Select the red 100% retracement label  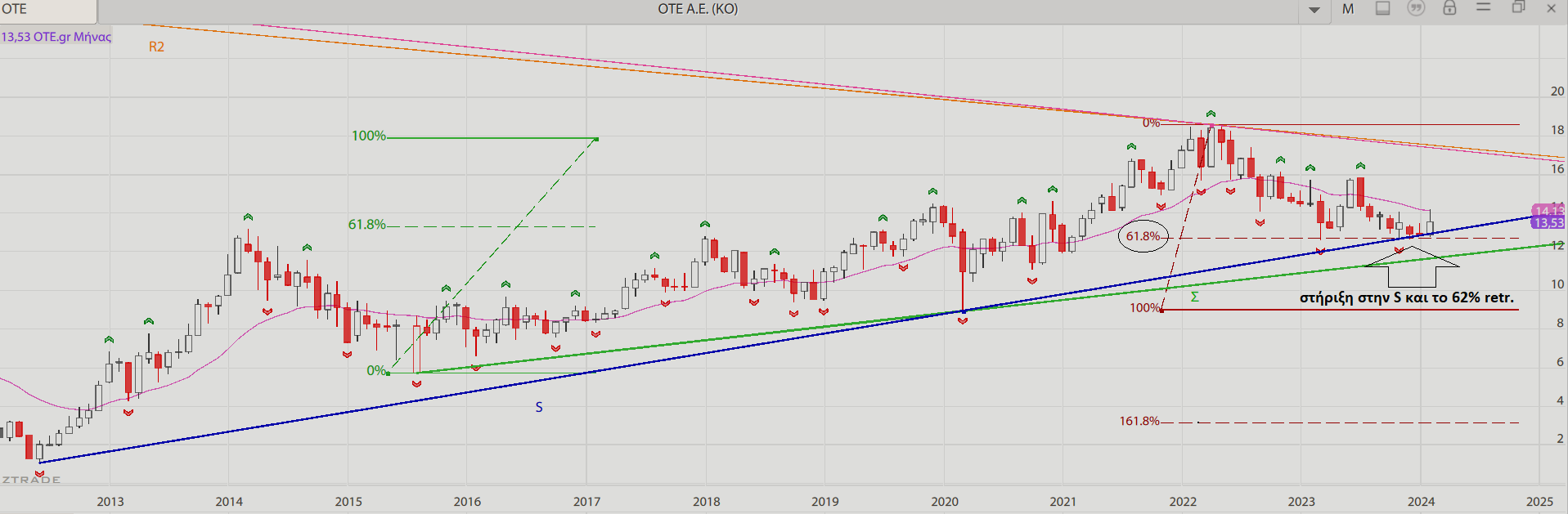pyautogui.click(x=1145, y=307)
